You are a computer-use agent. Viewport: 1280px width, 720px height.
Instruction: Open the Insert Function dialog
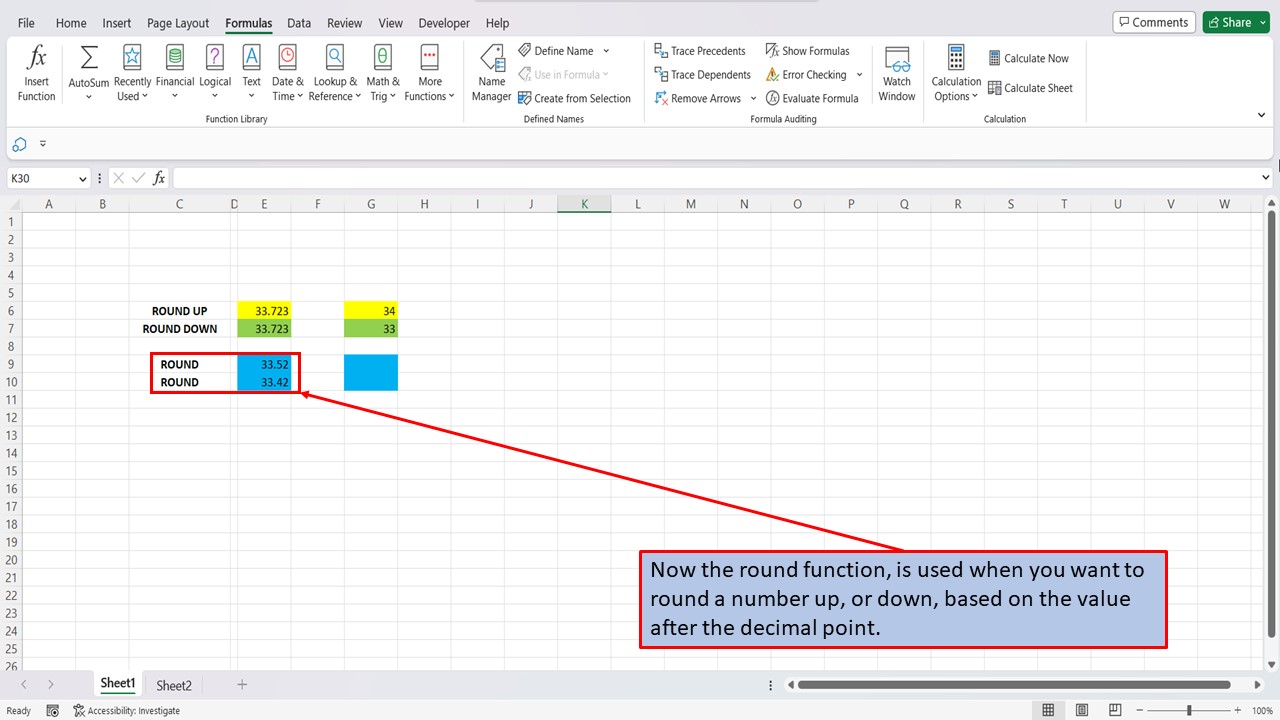pyautogui.click(x=36, y=70)
